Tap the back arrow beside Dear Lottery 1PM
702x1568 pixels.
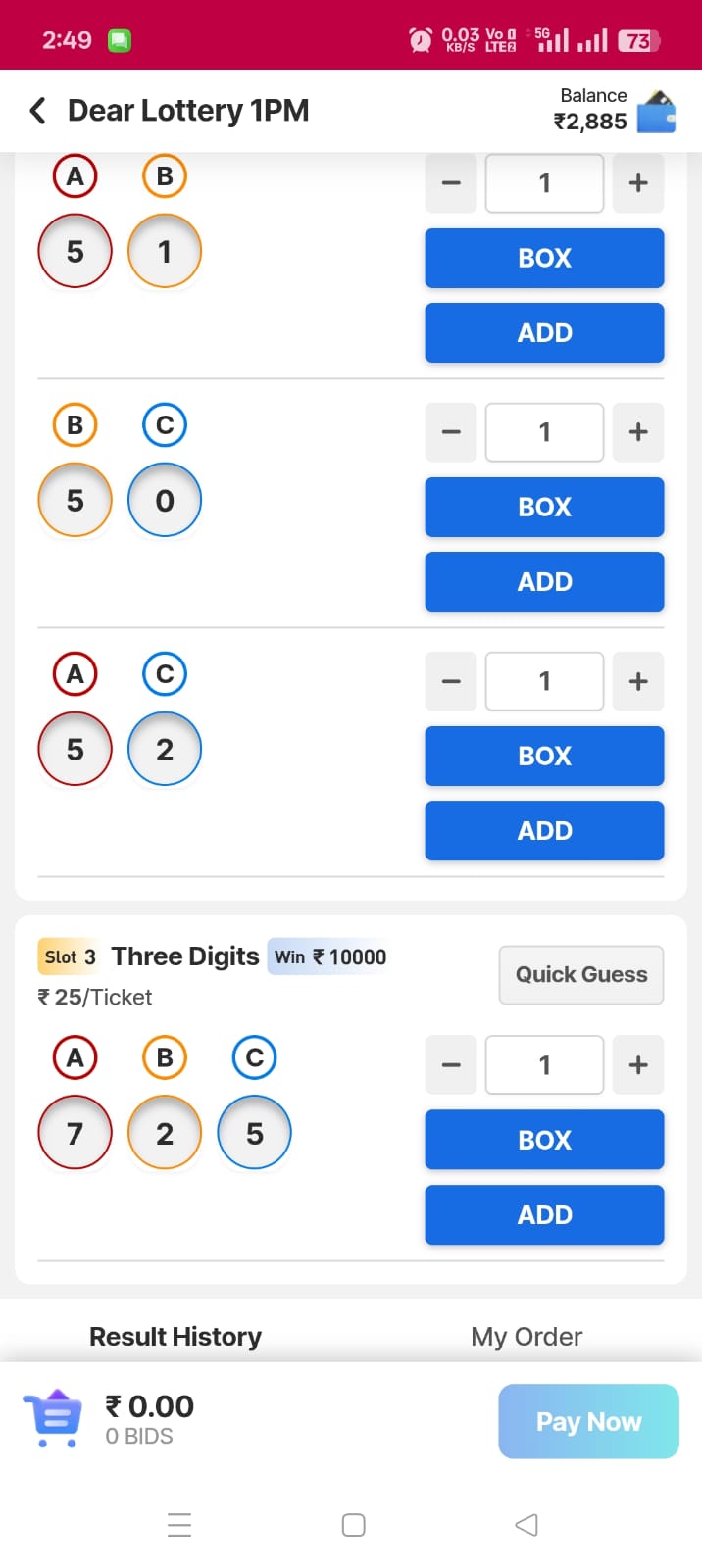tap(38, 111)
